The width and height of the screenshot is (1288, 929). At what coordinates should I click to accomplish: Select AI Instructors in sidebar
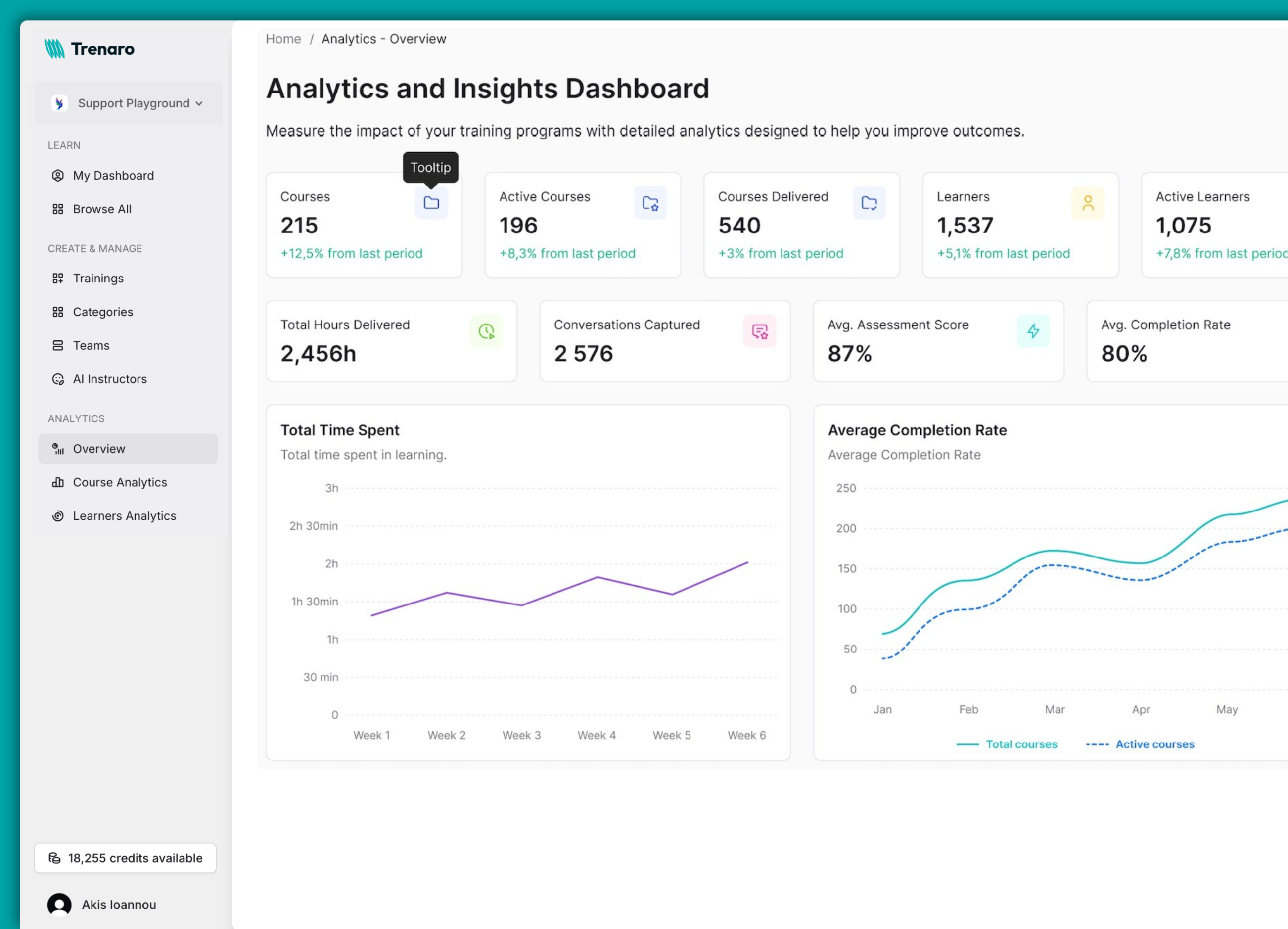tap(110, 379)
